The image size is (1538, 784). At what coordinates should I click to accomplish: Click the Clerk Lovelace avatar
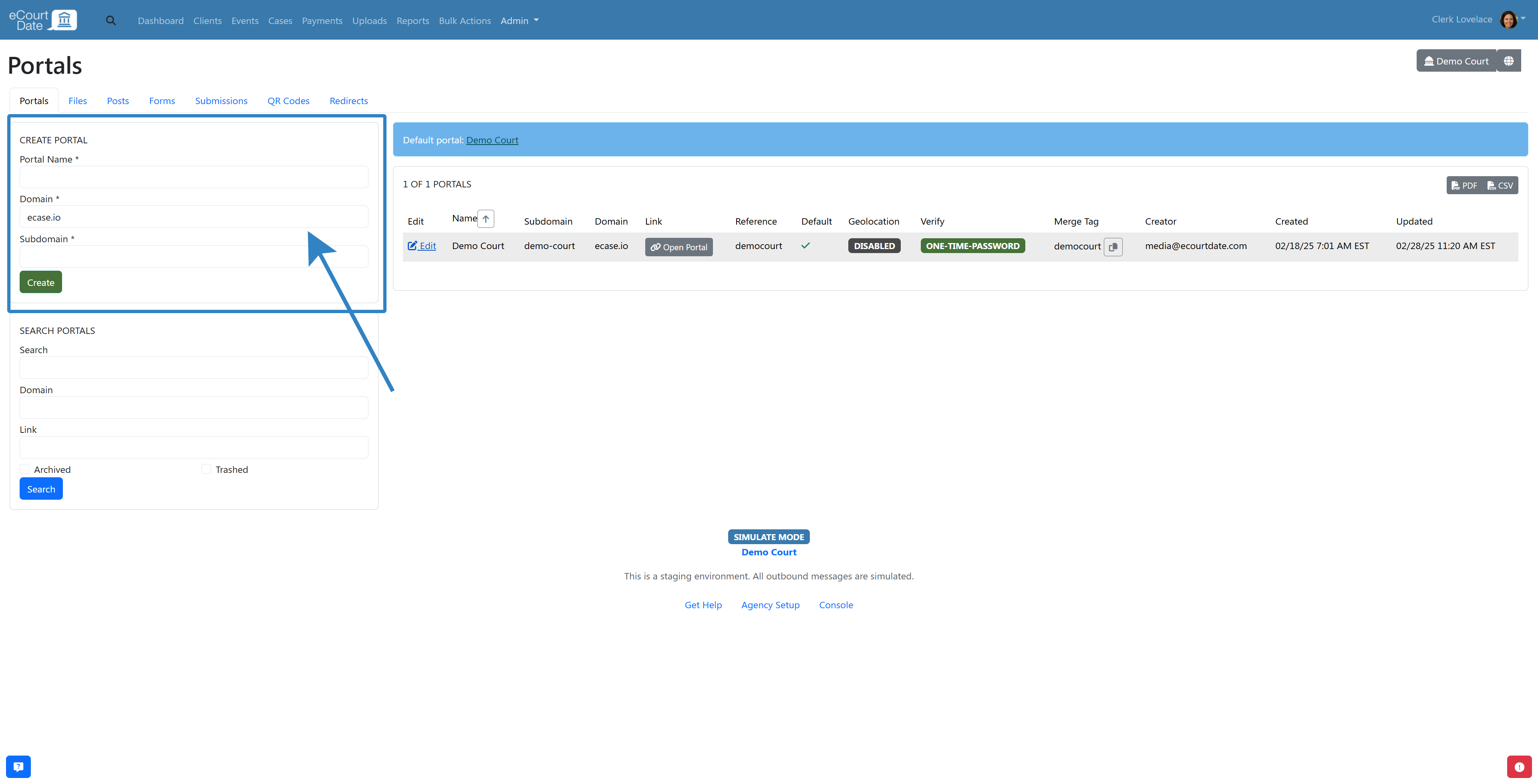1508,20
